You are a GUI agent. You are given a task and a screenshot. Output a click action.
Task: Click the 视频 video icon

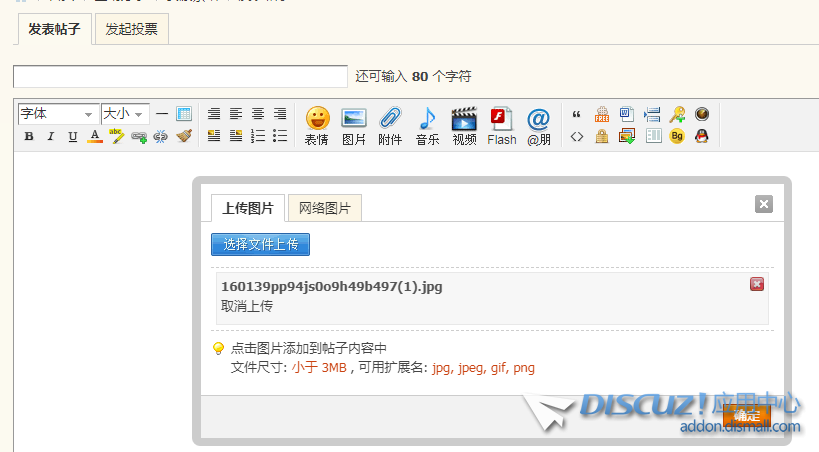point(464,126)
